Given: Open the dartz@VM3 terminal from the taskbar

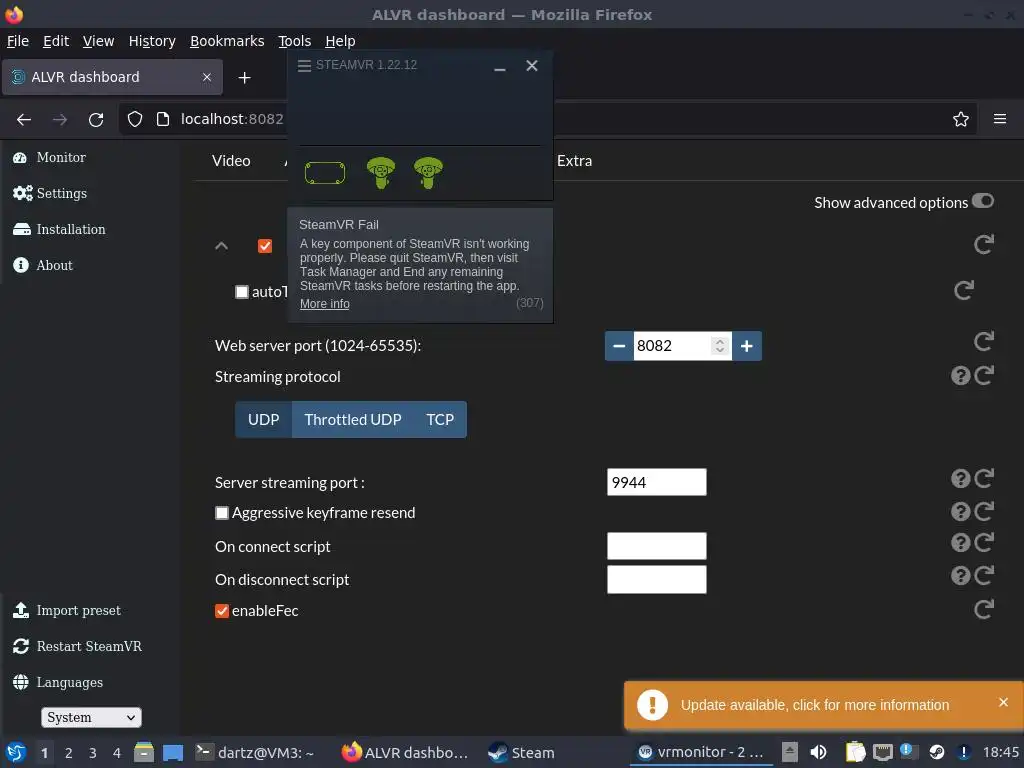Looking at the screenshot, I should click(255, 753).
